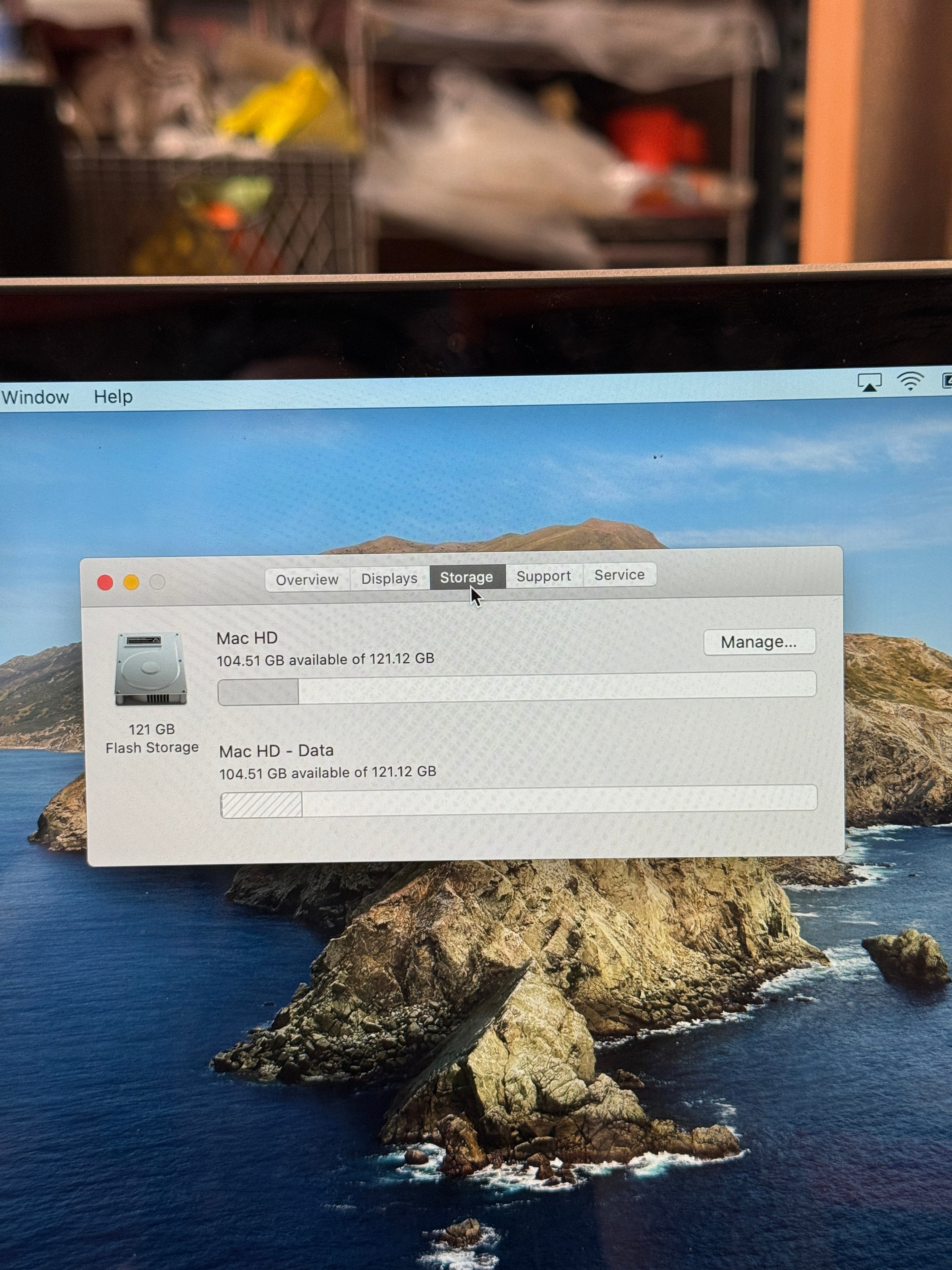Click available space text under Mac HD - Data
Viewport: 952px width, 1270px height.
coord(328,773)
